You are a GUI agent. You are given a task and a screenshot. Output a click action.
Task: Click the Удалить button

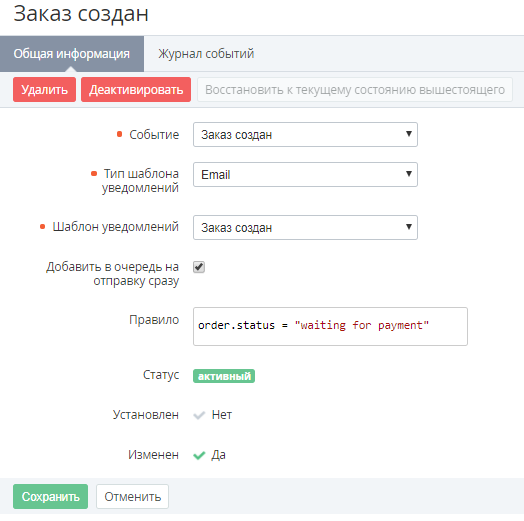pyautogui.click(x=44, y=90)
